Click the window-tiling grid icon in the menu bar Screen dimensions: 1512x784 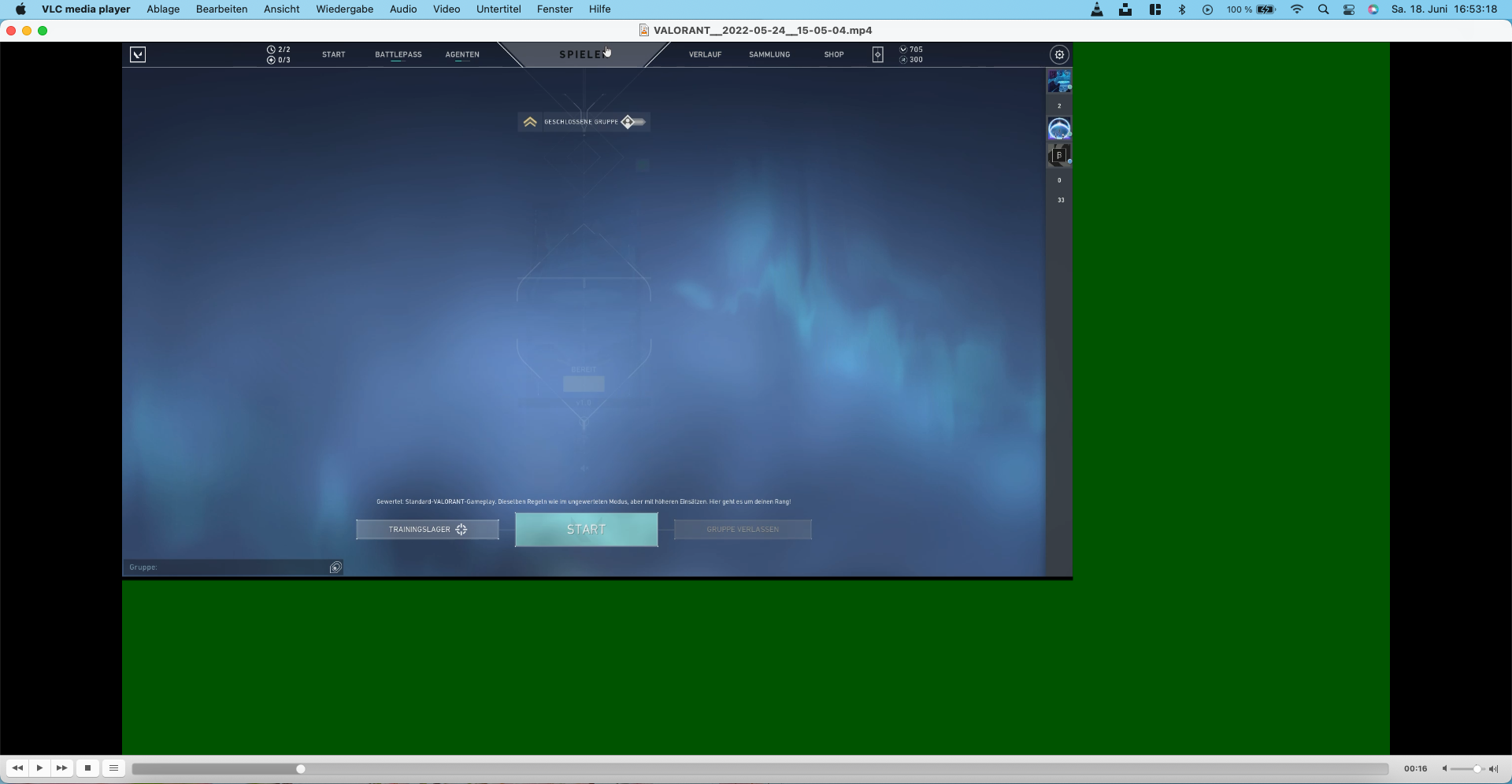click(1155, 9)
